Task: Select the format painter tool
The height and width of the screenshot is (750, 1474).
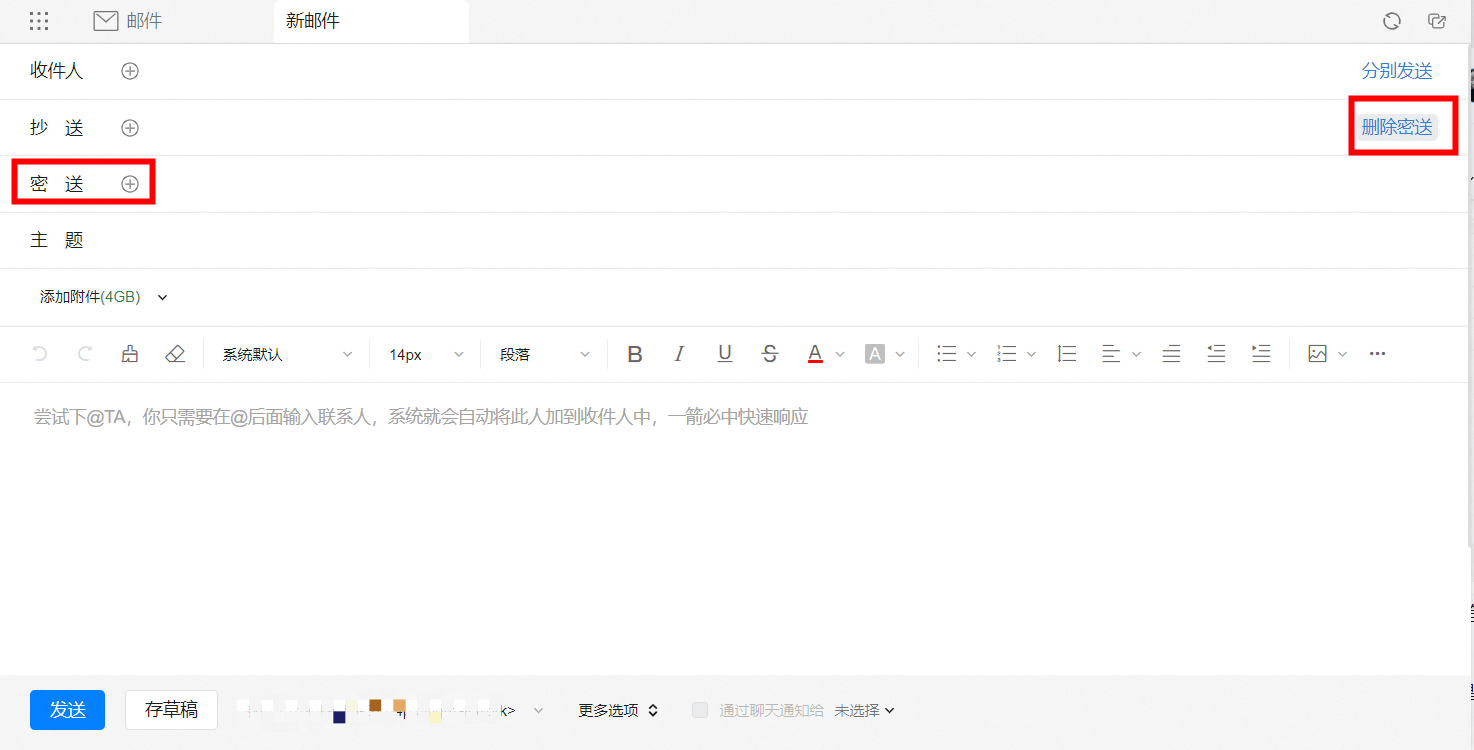Action: tap(130, 354)
